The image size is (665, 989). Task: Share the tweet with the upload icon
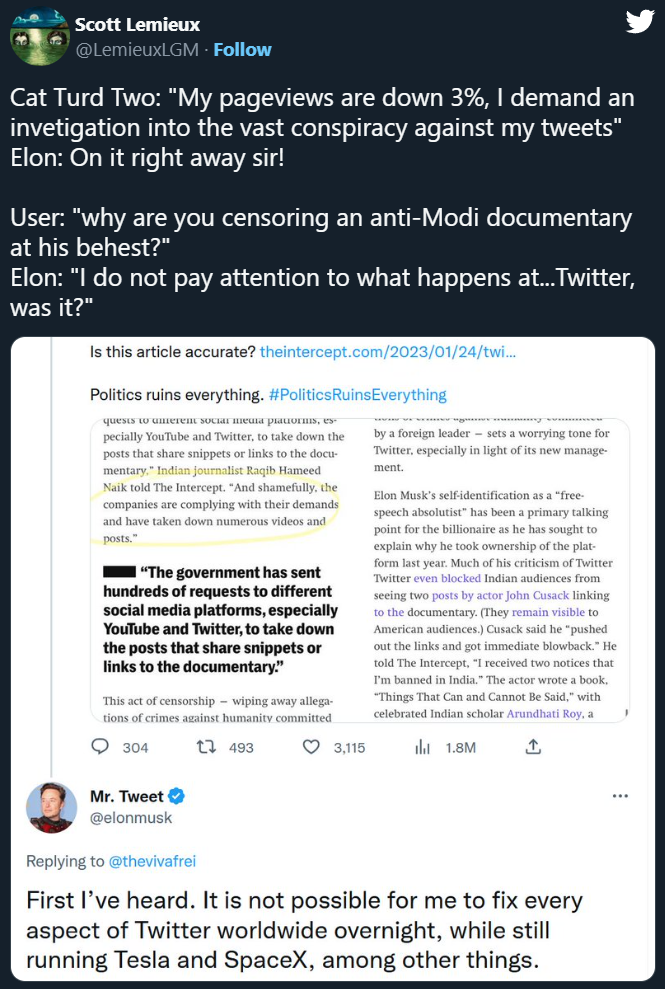(x=533, y=747)
